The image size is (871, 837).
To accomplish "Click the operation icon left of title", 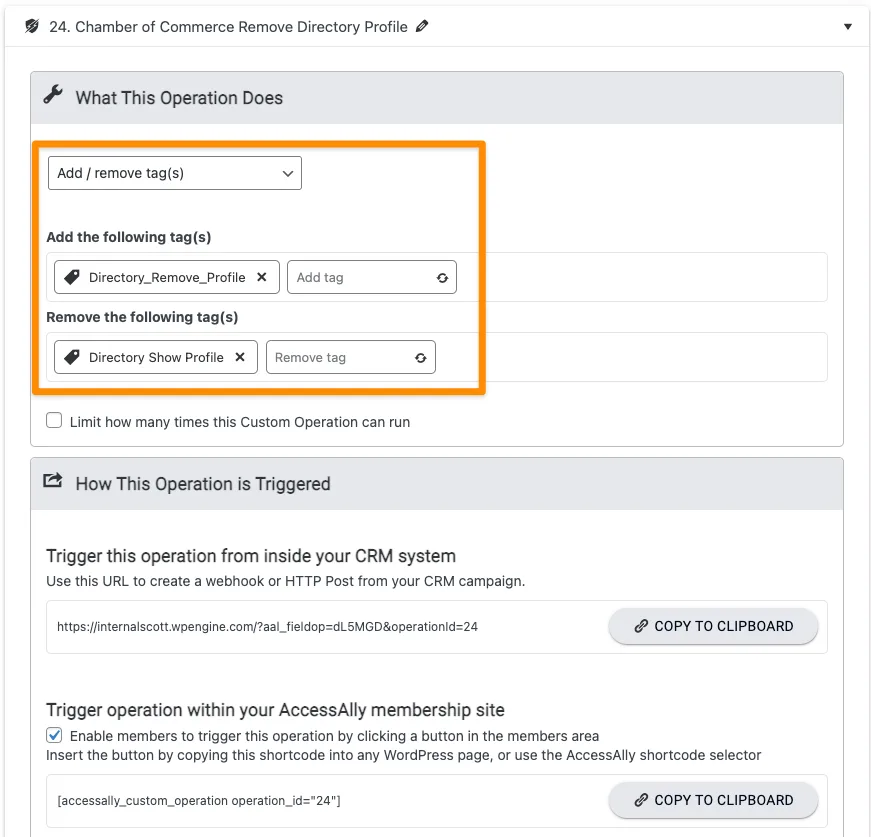I will 32,27.
